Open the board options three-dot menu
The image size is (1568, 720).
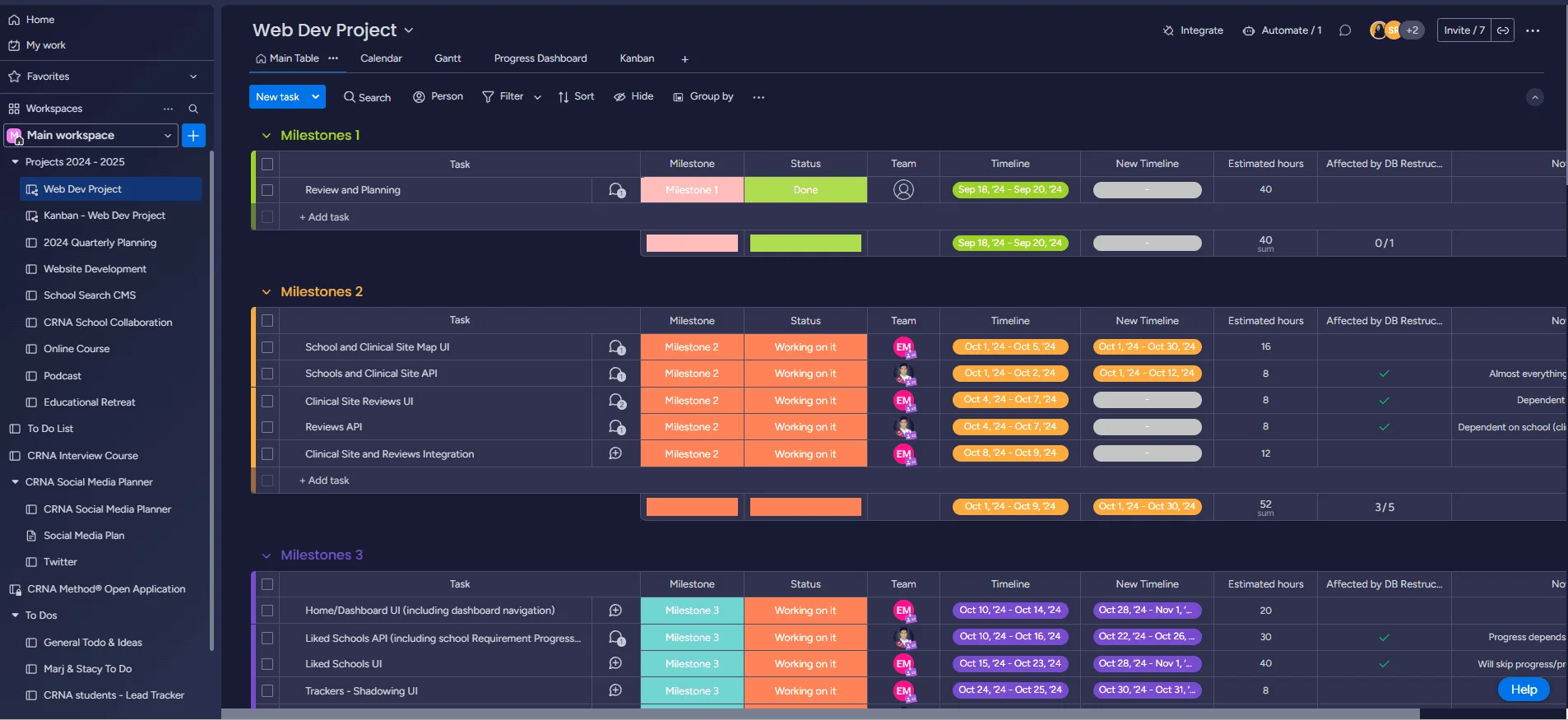[x=1533, y=30]
